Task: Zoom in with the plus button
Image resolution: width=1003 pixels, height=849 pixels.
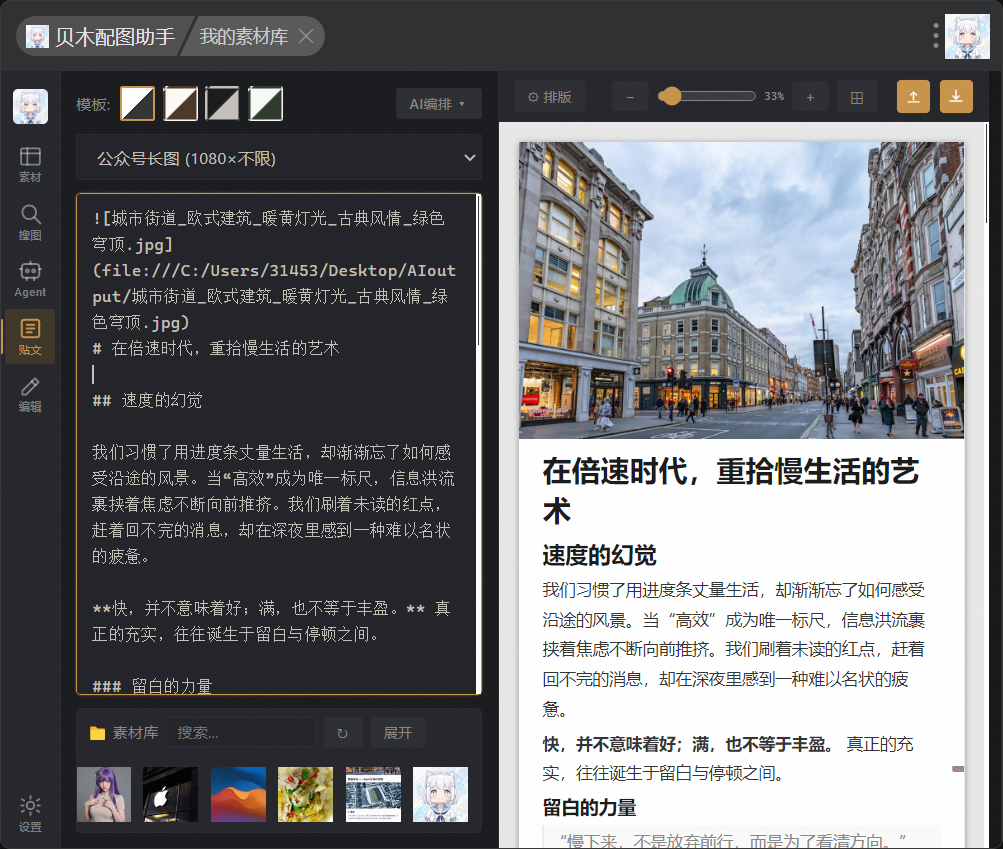Action: point(810,97)
